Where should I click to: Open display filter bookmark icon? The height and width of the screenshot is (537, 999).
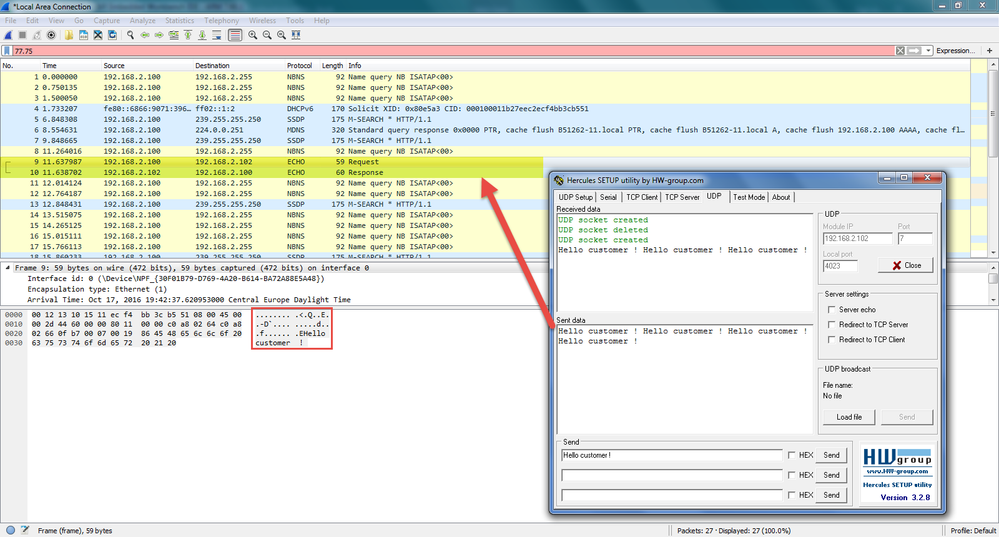(x=8, y=50)
